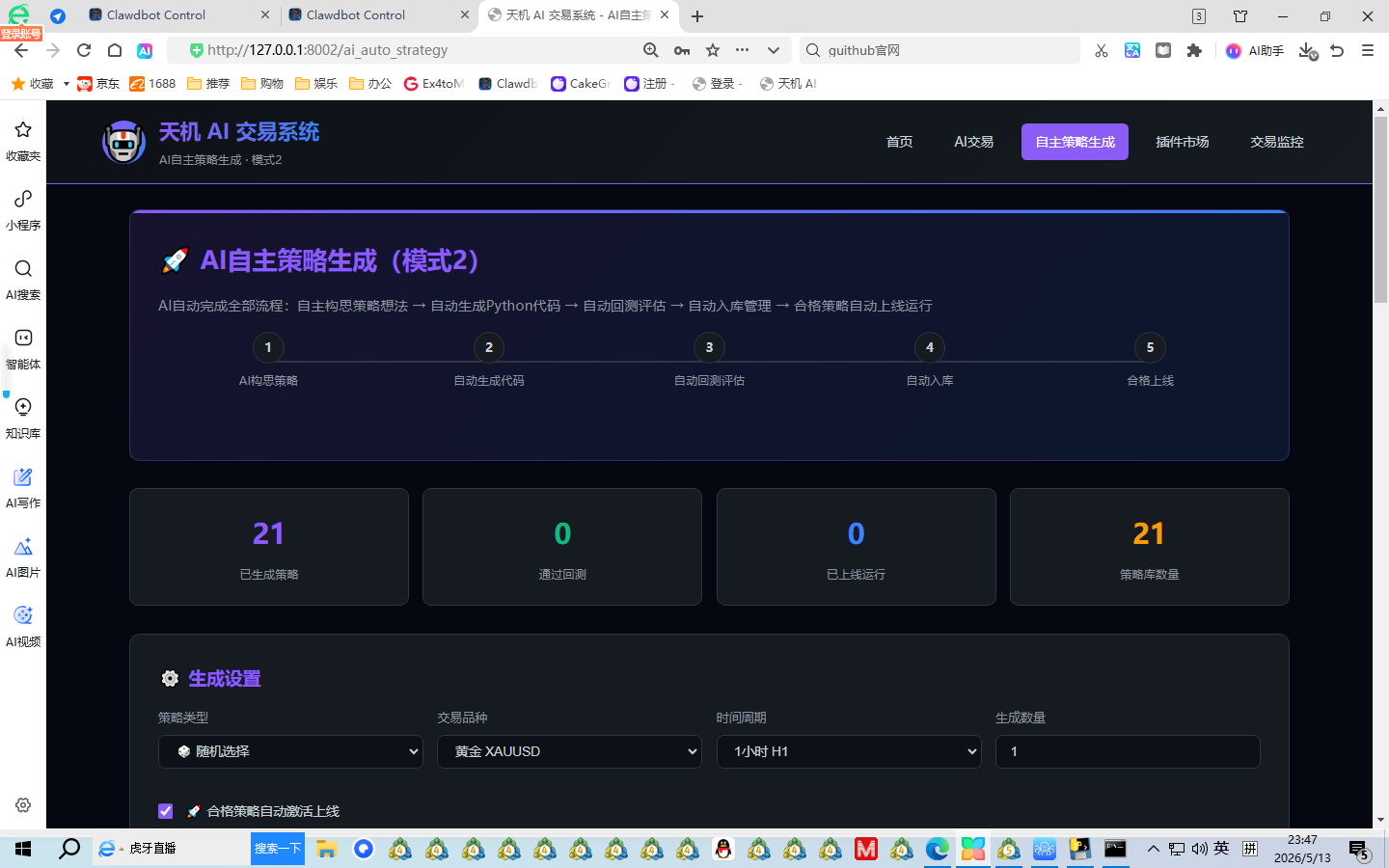
Task: Click the blue AI badge beside home icon
Action: click(x=145, y=50)
